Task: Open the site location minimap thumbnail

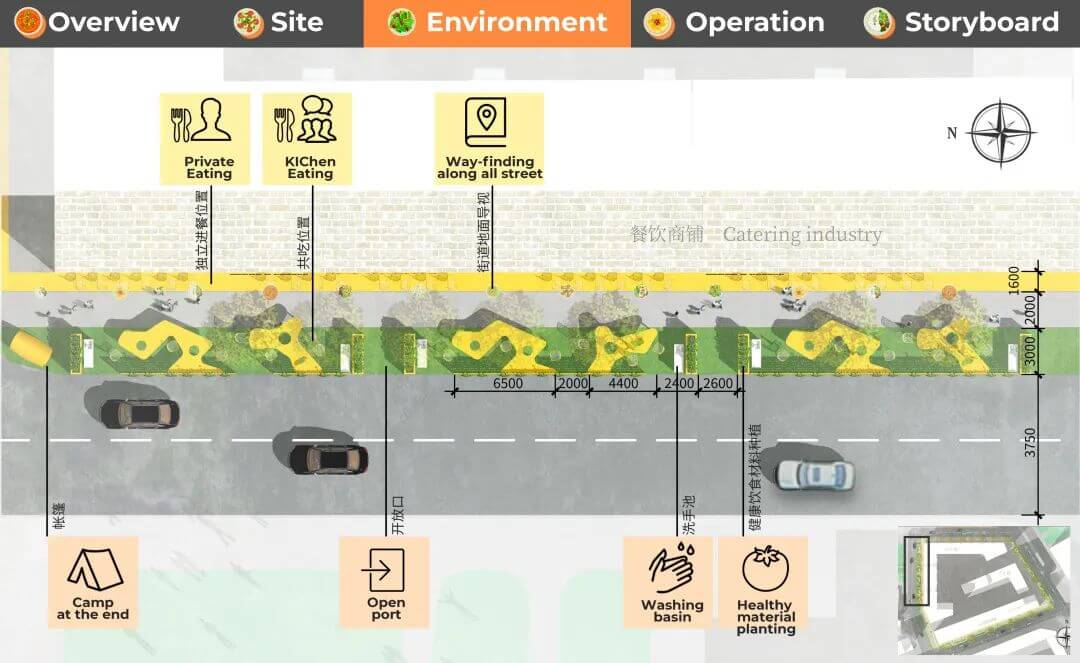Action: point(984,591)
